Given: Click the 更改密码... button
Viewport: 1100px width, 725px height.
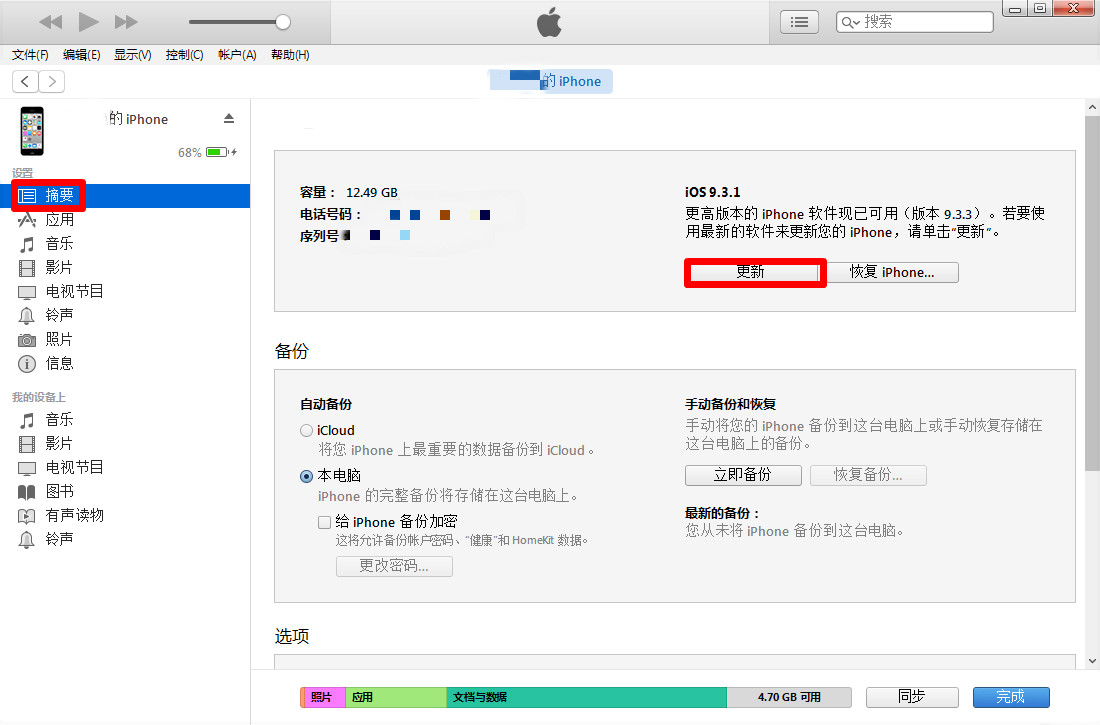Looking at the screenshot, I should [x=394, y=566].
